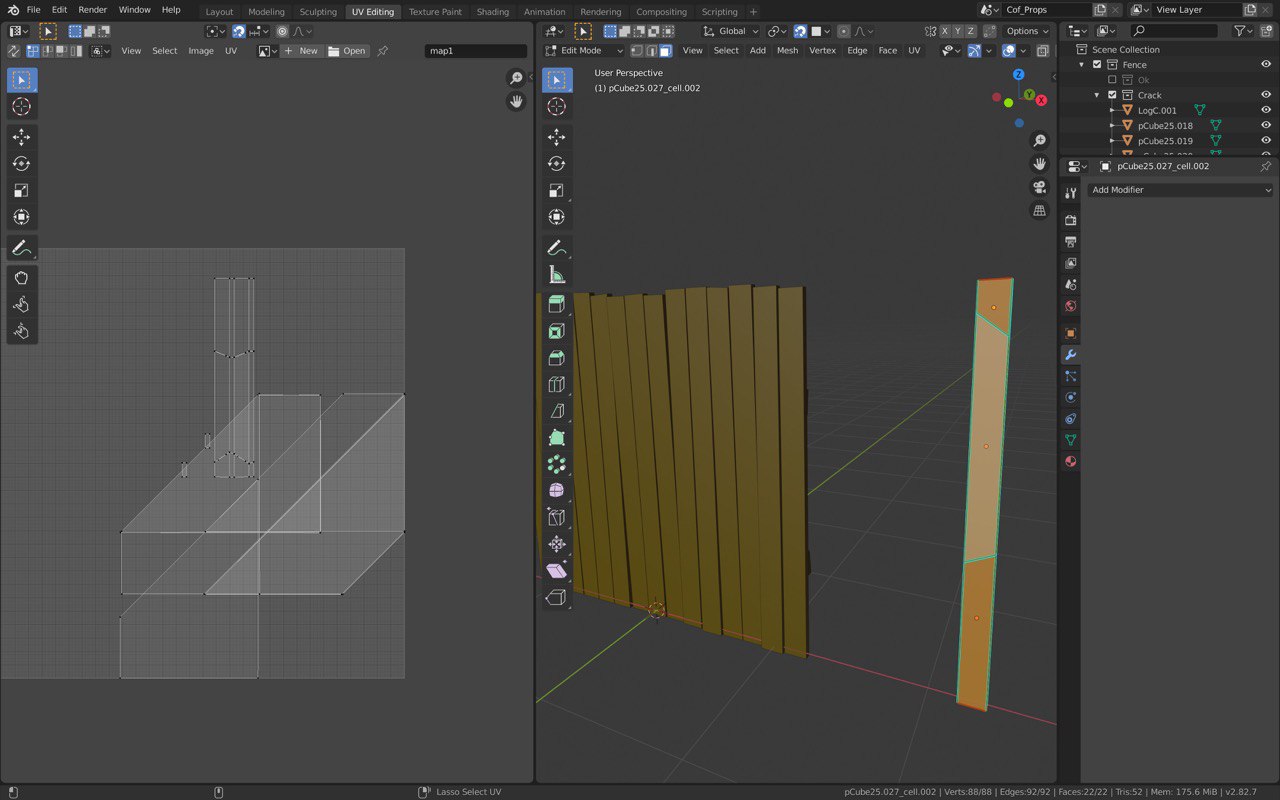This screenshot has height=800, width=1280.
Task: Click the Z axis mirror button
Action: pyautogui.click(x=971, y=31)
